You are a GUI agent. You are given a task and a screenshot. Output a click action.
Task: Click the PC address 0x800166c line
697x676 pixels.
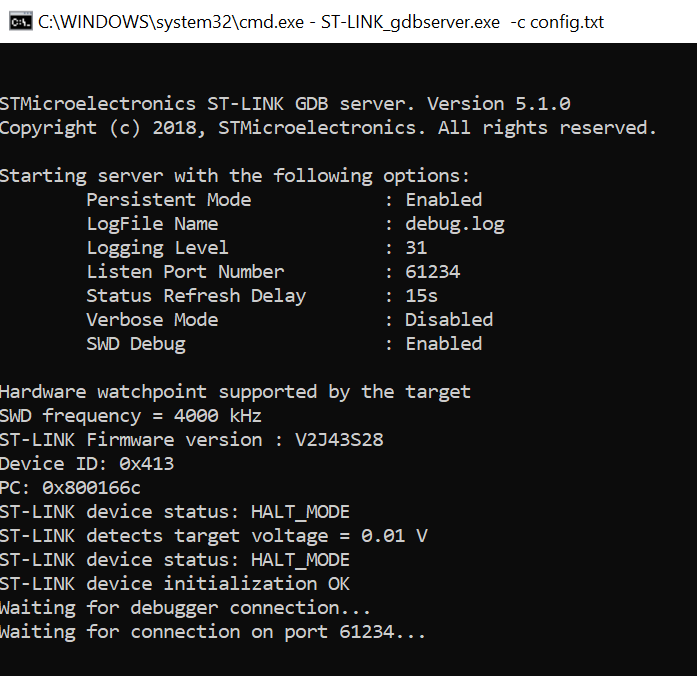(70, 488)
